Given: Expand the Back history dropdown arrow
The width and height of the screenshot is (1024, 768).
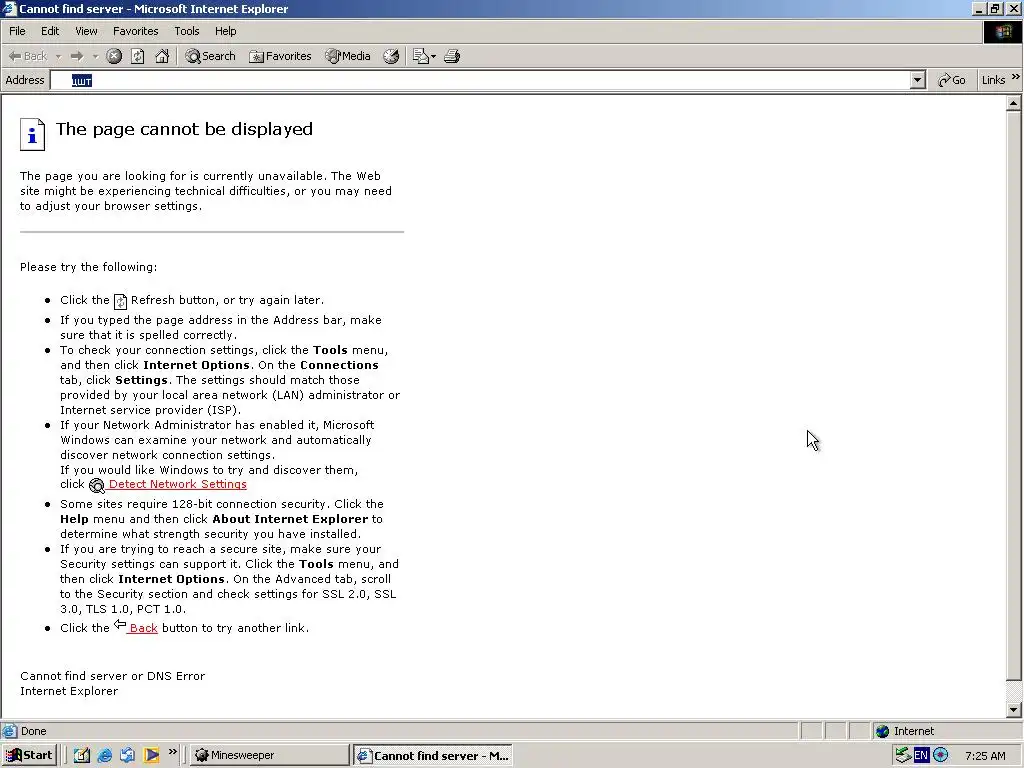Looking at the screenshot, I should pyautogui.click(x=58, y=57).
